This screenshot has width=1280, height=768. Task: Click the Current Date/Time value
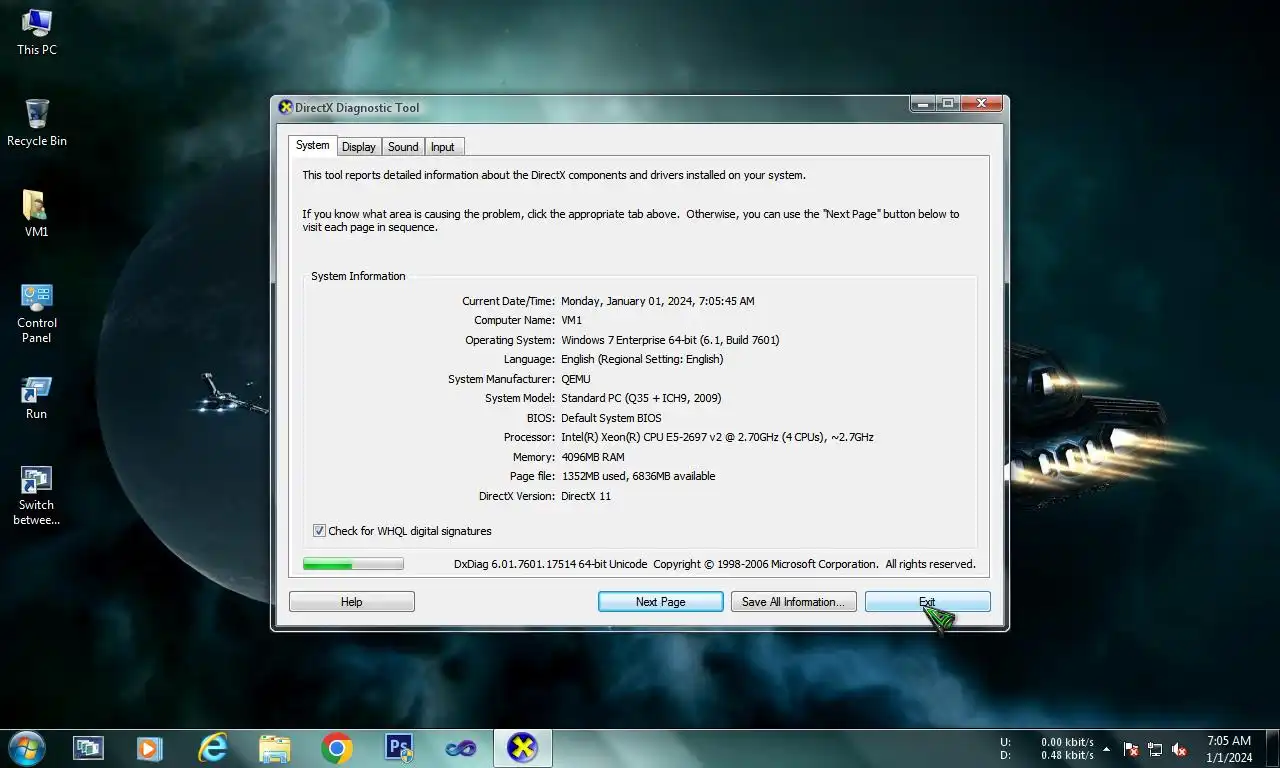pos(658,301)
